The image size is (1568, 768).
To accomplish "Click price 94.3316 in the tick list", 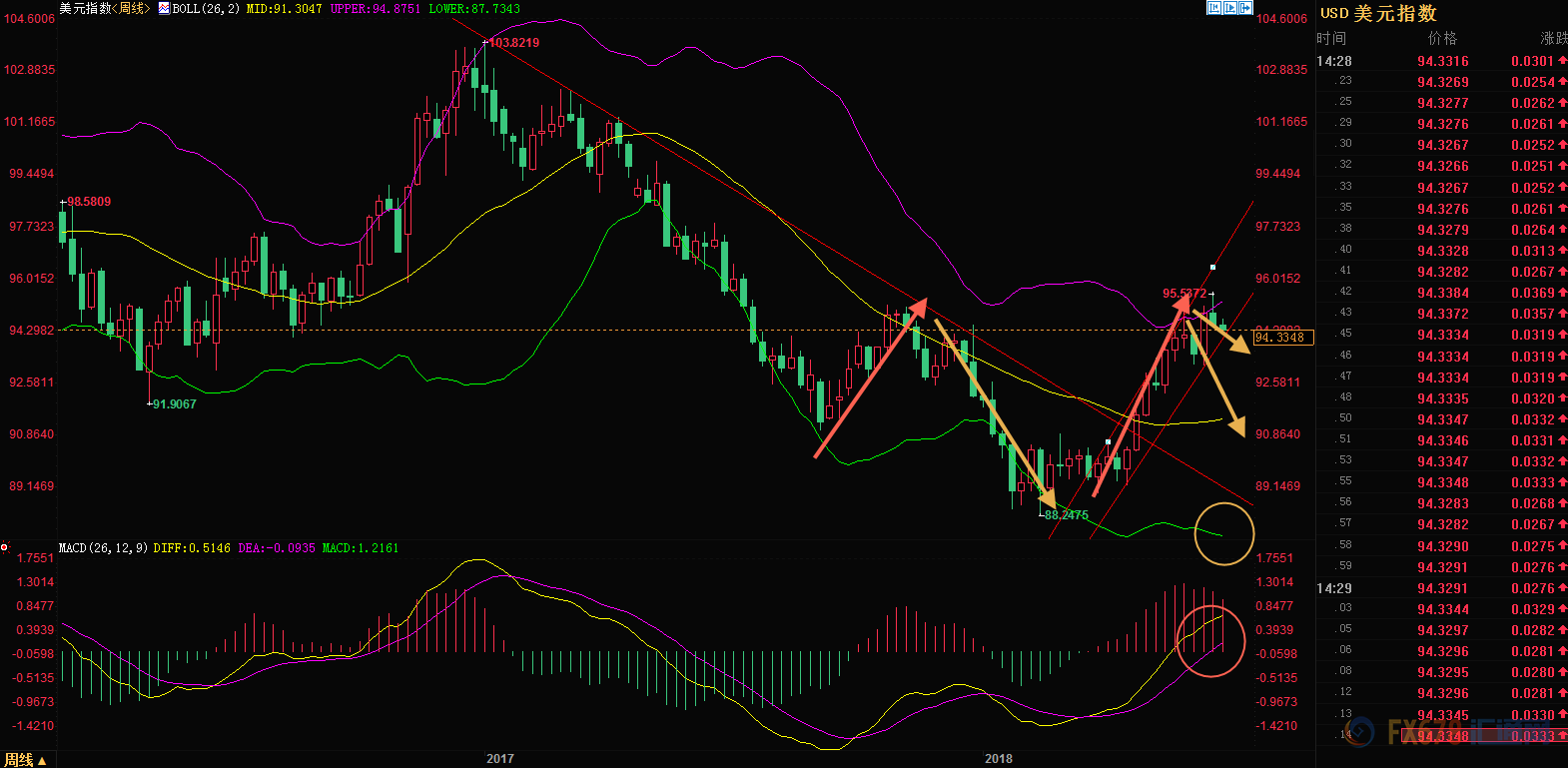I will click(x=1443, y=61).
